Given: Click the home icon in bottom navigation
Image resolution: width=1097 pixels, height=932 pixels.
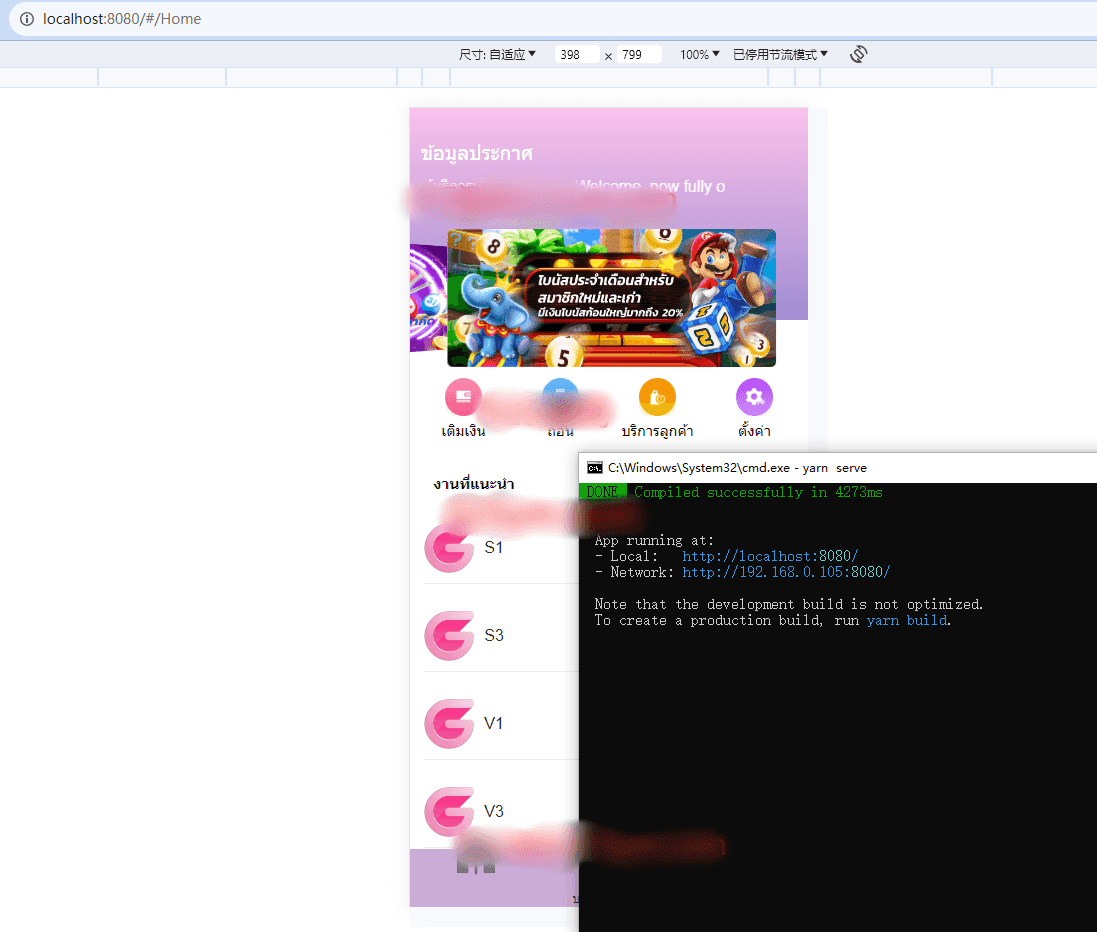Looking at the screenshot, I should (475, 863).
